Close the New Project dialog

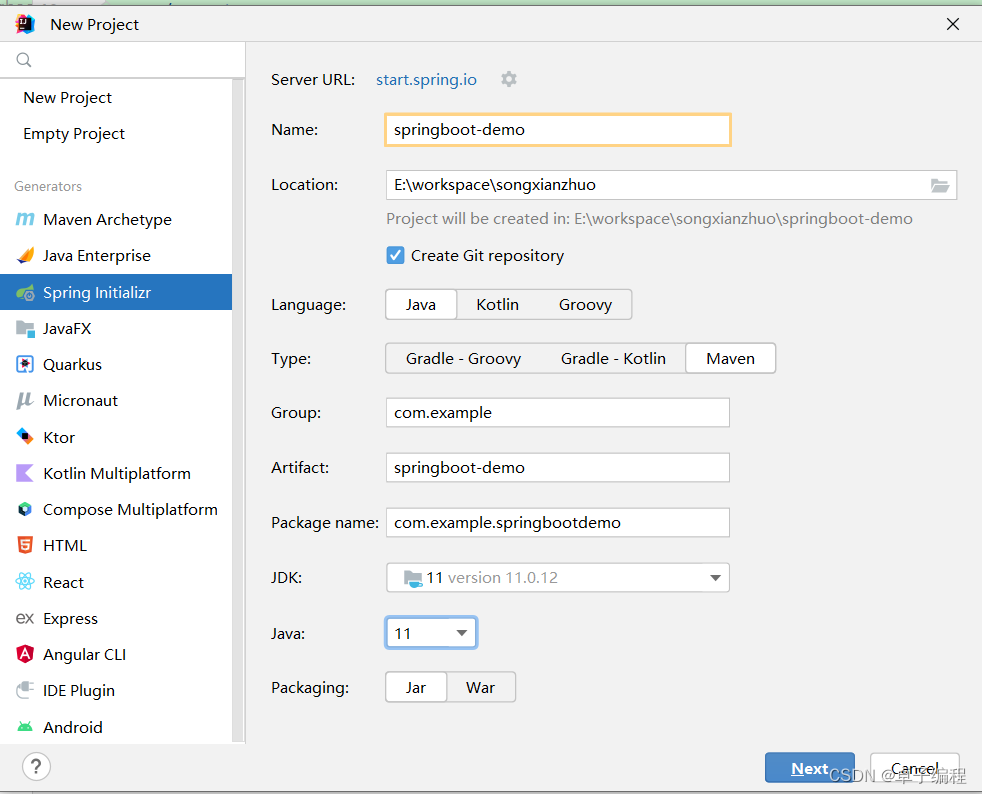[x=953, y=24]
